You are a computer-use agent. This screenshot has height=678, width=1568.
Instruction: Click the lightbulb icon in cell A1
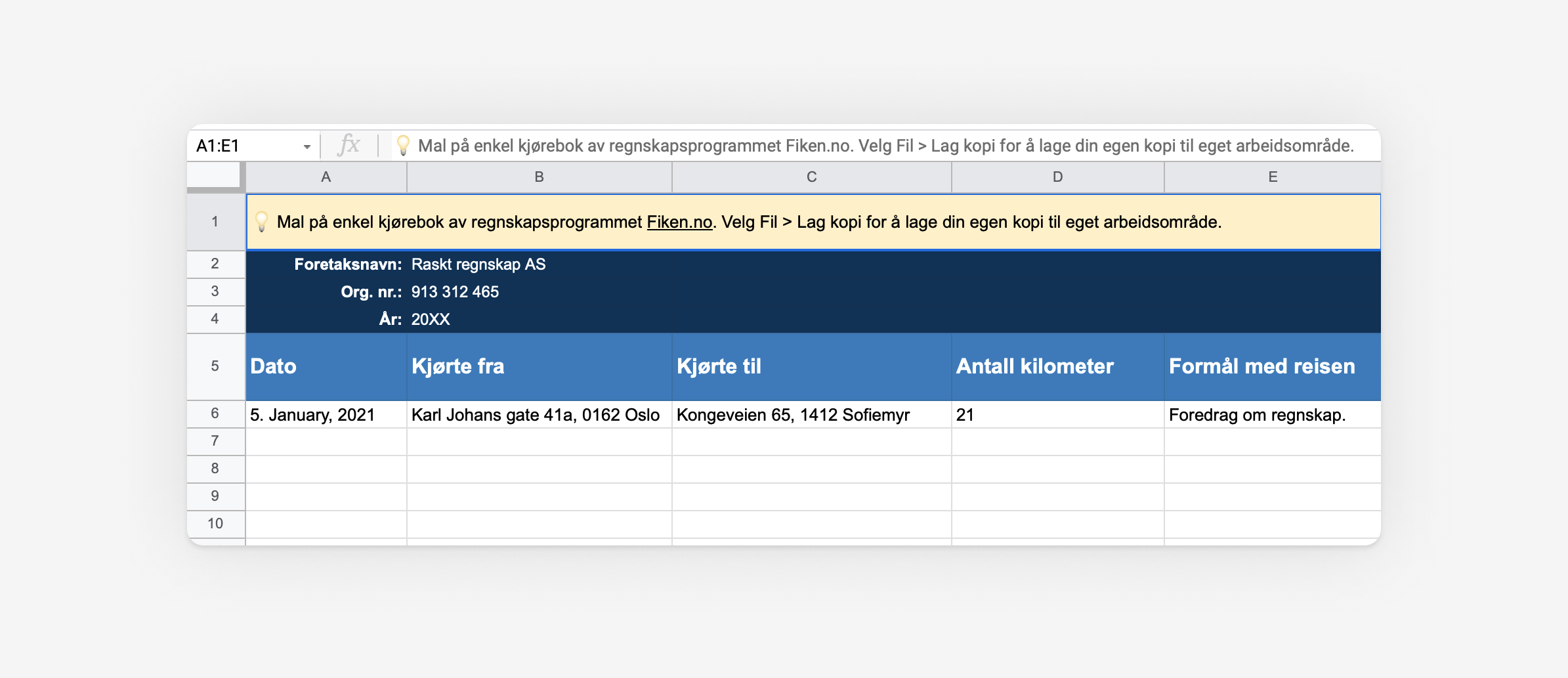point(263,222)
